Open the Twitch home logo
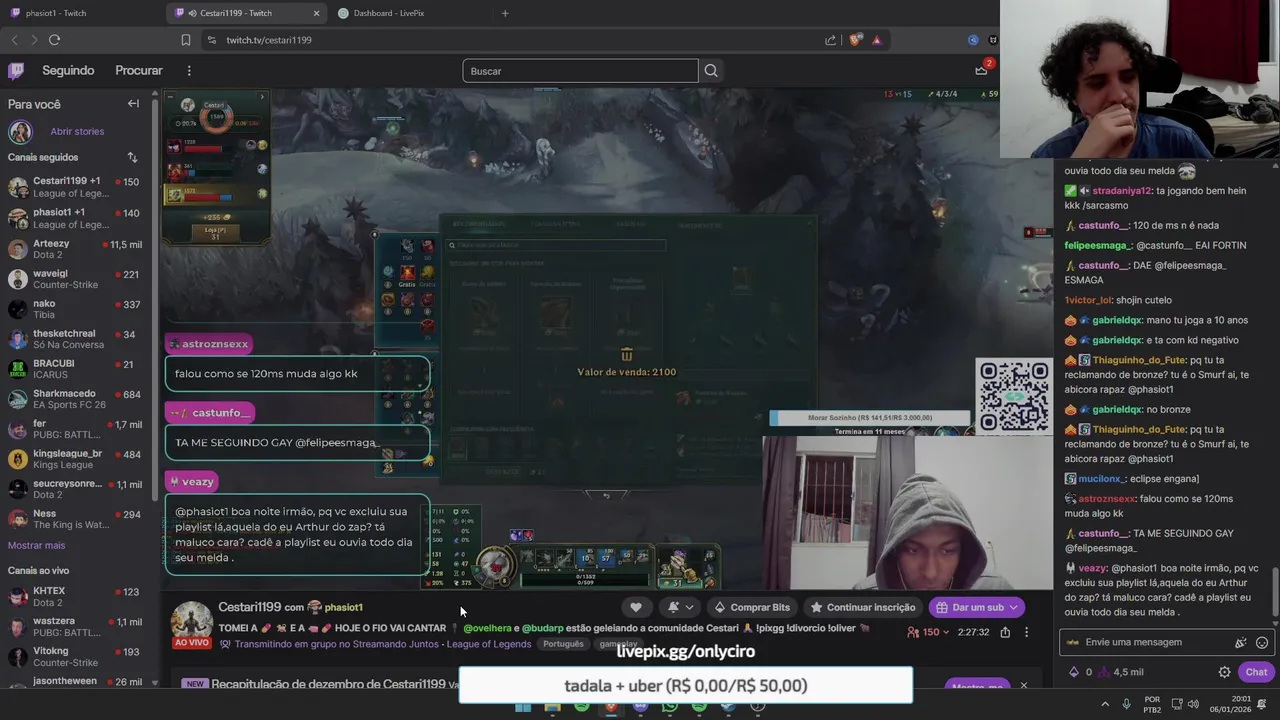The width and height of the screenshot is (1280, 720). click(x=16, y=70)
